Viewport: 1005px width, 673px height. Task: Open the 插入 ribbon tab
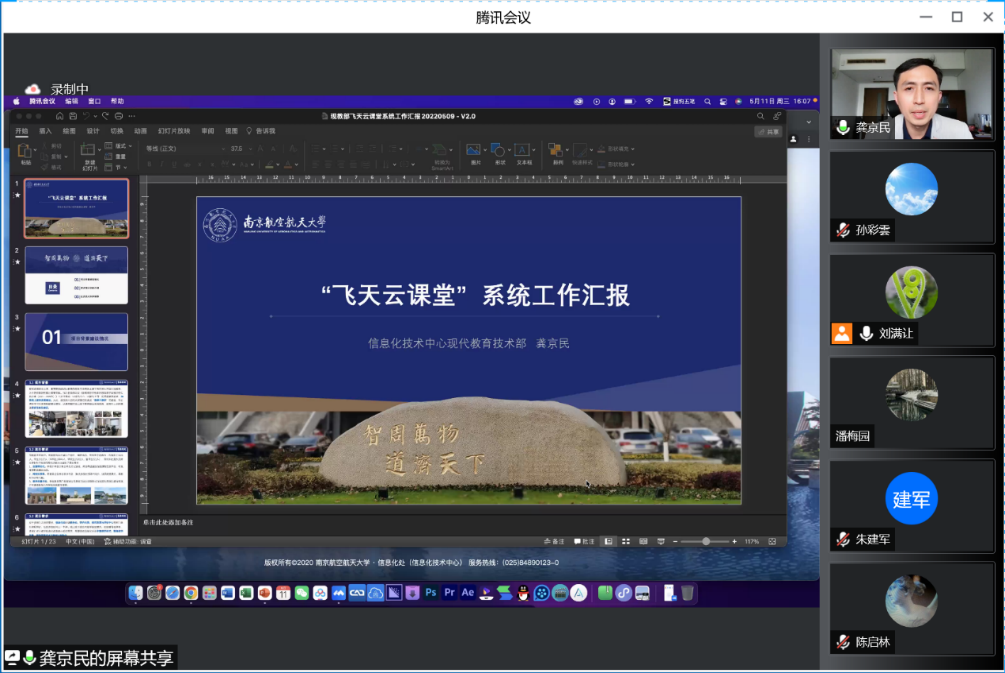45,131
